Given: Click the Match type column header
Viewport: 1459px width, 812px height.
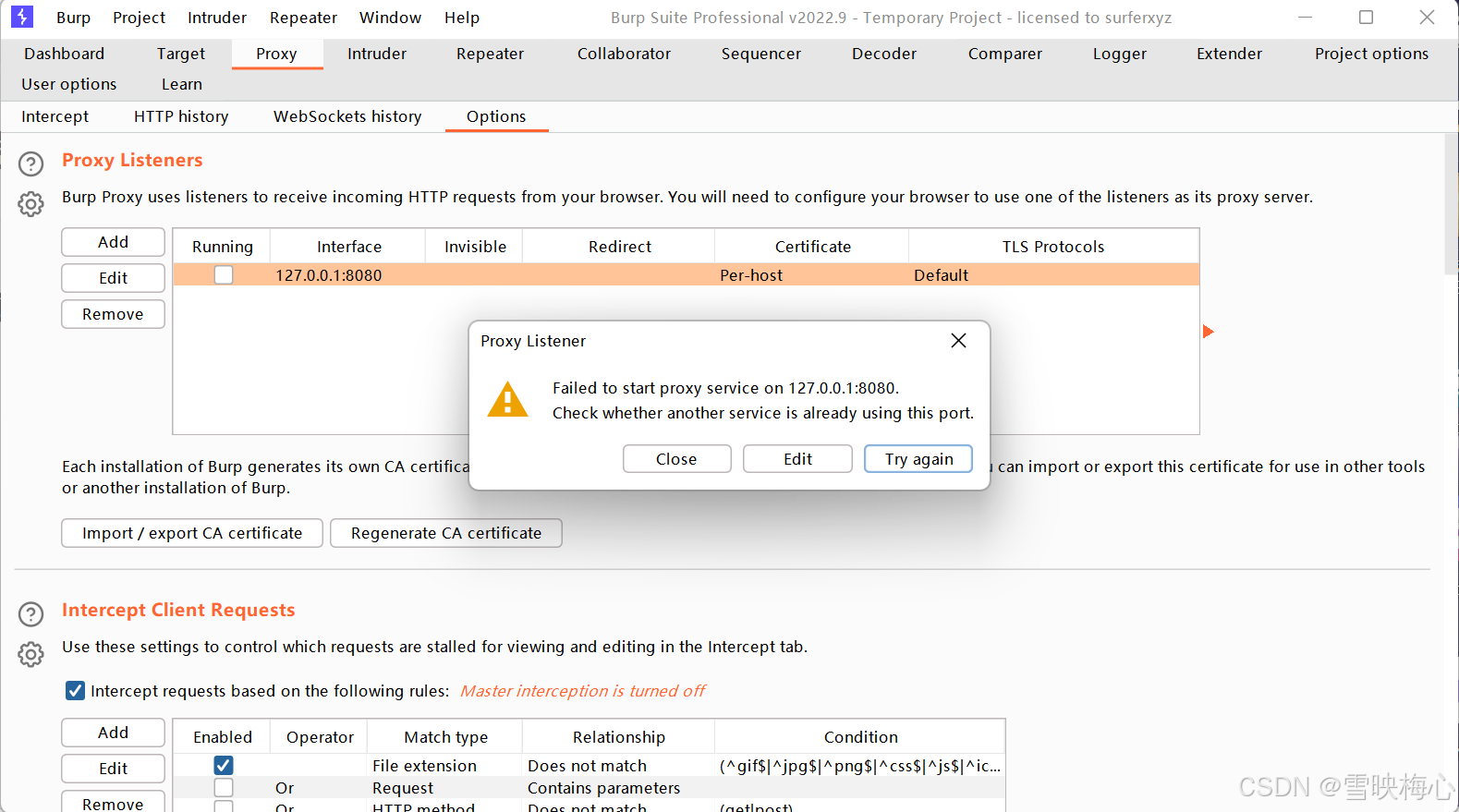Looking at the screenshot, I should (x=445, y=737).
